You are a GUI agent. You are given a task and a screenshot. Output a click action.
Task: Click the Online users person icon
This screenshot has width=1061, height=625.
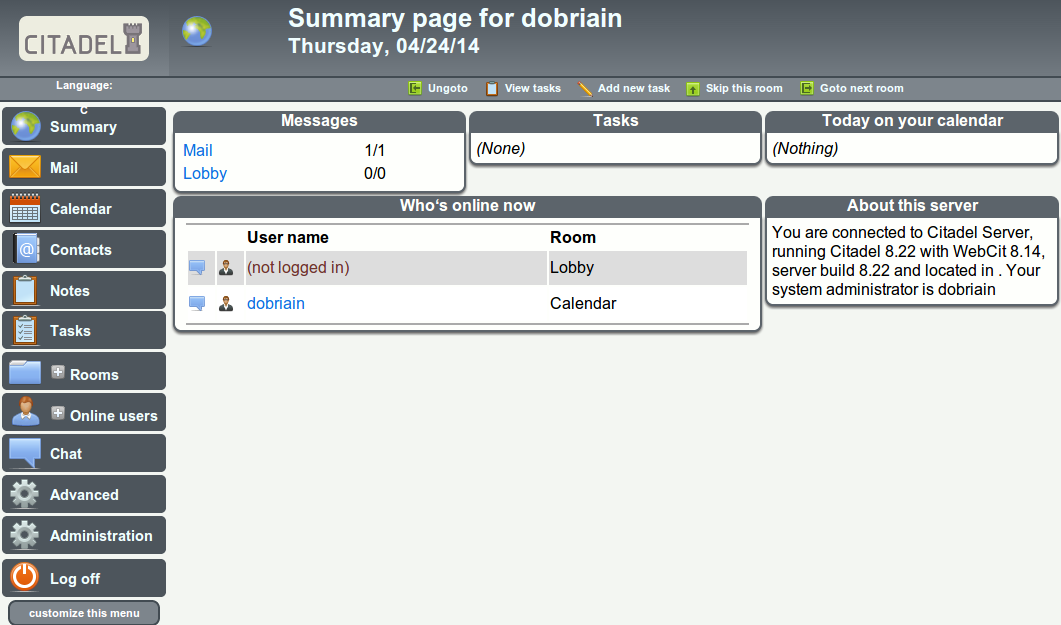[x=26, y=411]
